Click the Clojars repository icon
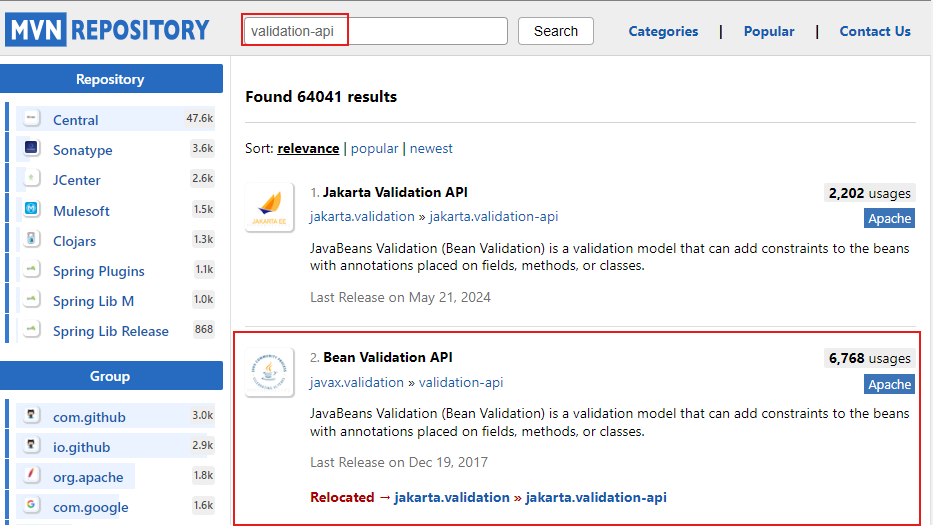The height and width of the screenshot is (526, 933). (x=32, y=239)
